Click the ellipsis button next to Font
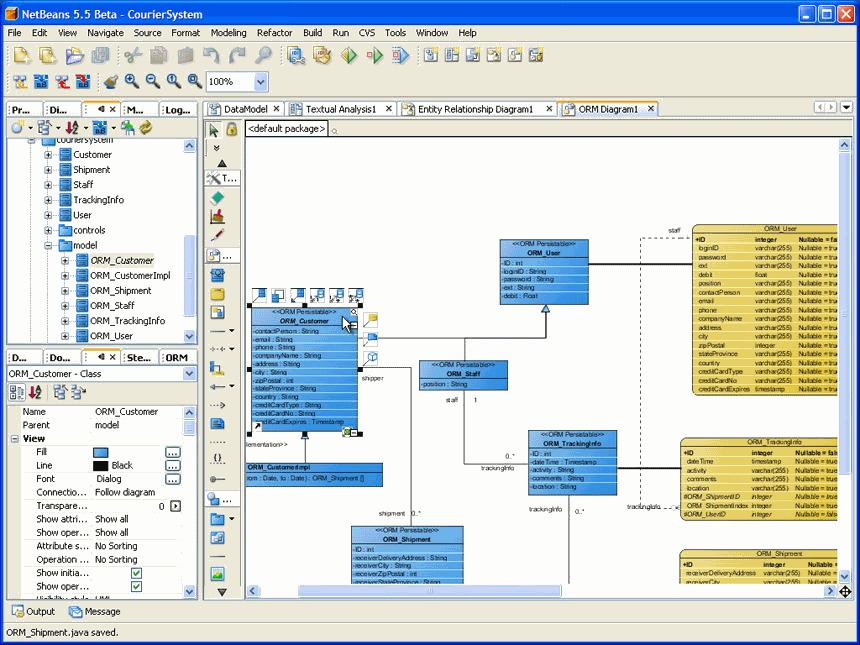 pos(173,479)
